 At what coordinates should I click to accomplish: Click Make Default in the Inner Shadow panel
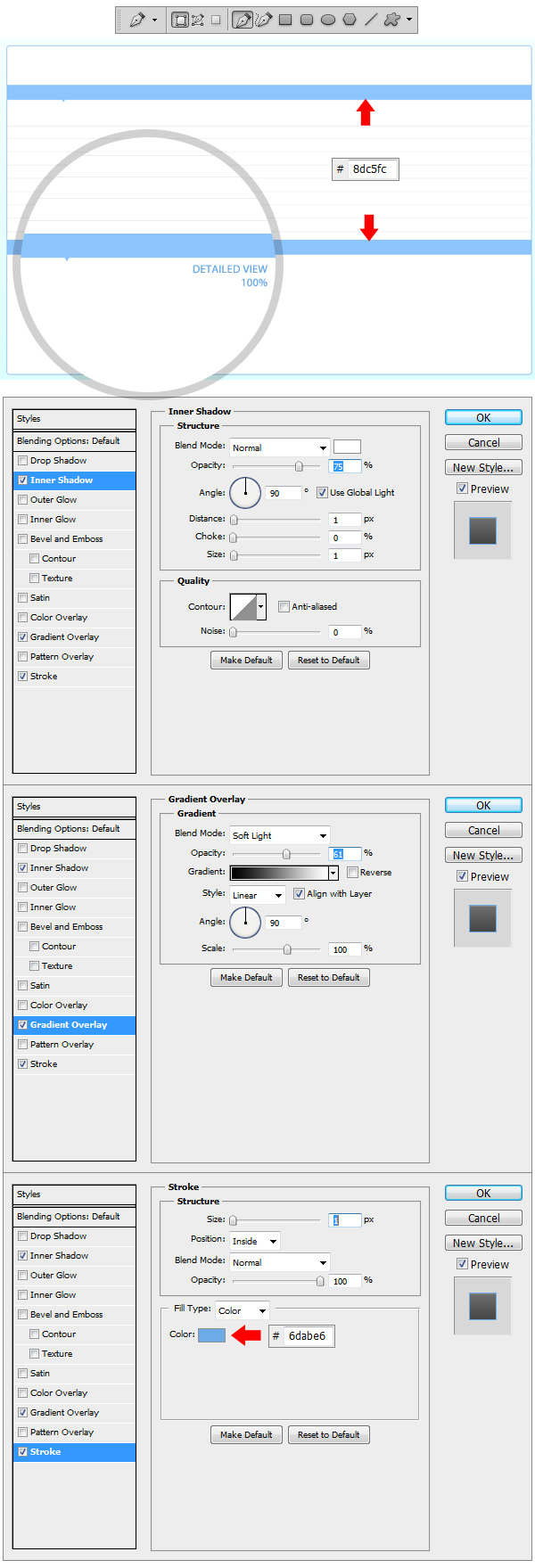pos(246,661)
